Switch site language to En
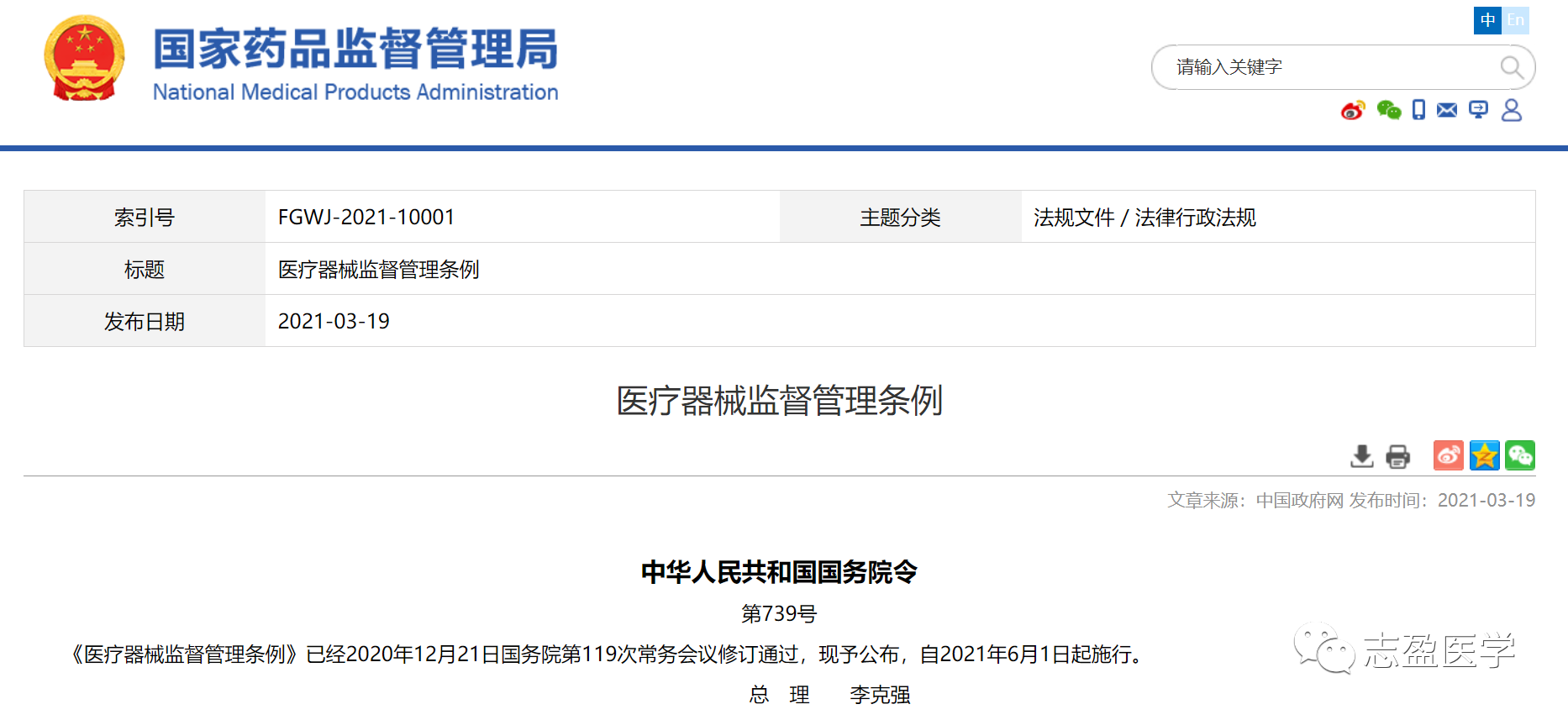Screen dimensions: 1568x720 click(1515, 20)
